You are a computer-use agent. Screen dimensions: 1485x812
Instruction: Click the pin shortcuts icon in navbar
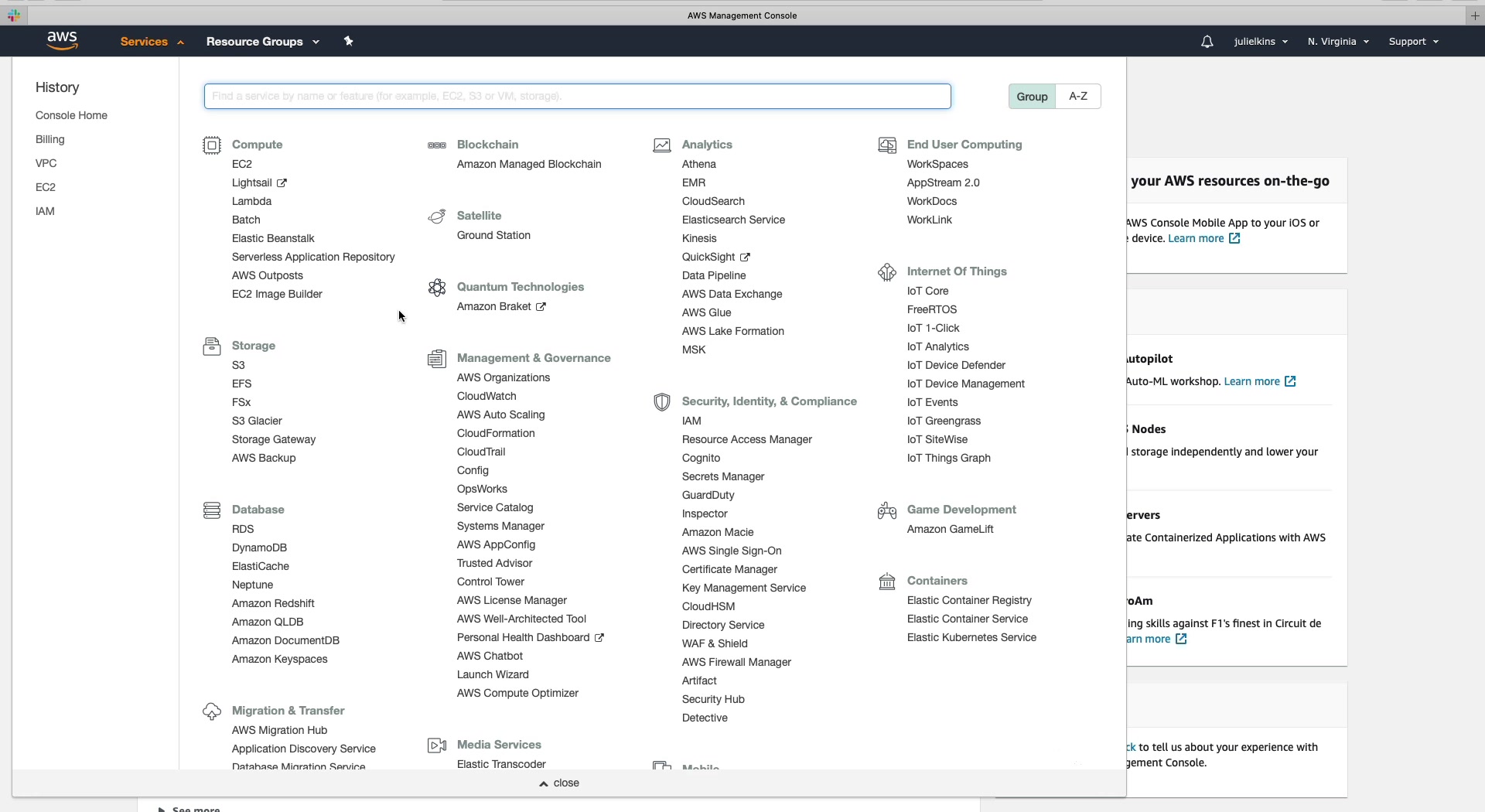(348, 41)
